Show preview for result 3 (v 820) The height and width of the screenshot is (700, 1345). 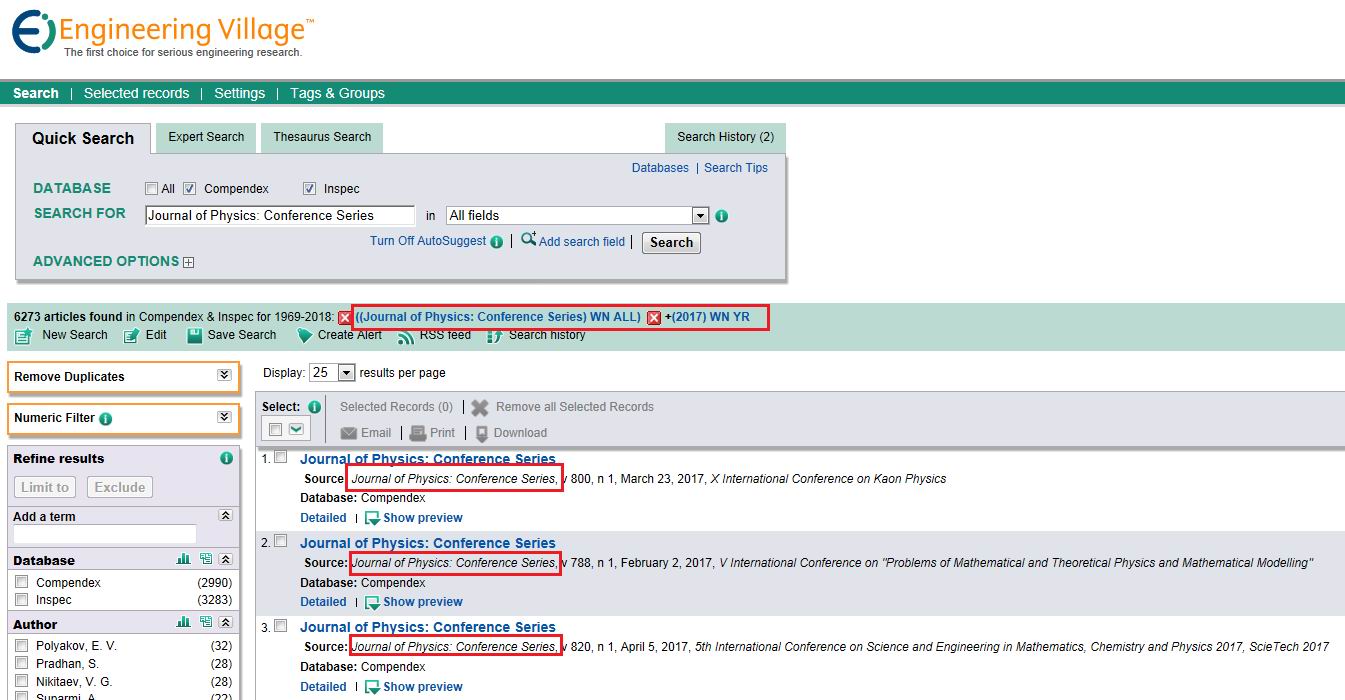(413, 687)
